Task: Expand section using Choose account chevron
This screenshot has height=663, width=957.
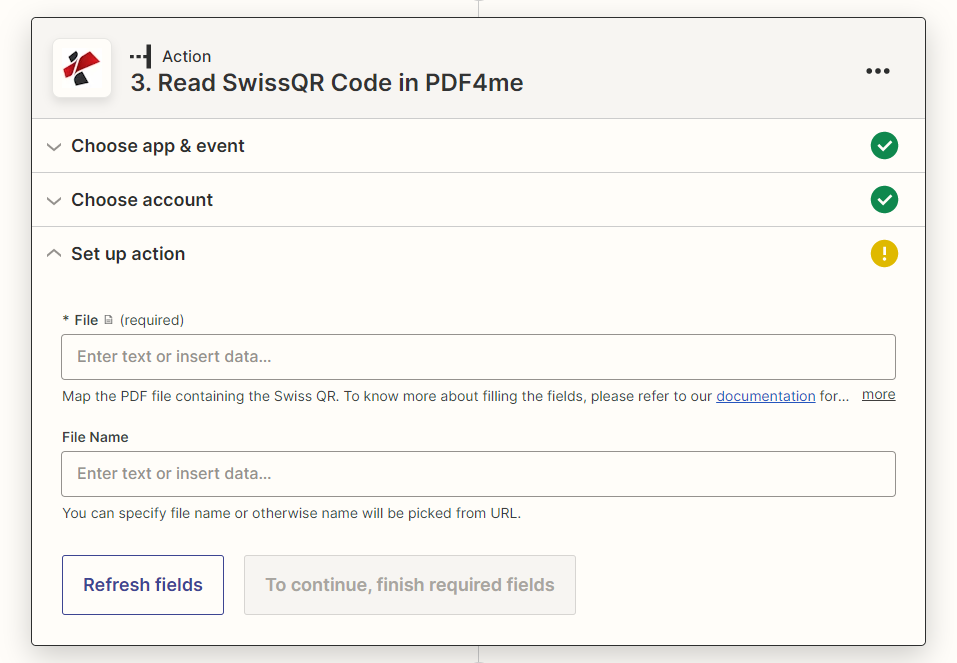Action: coord(54,200)
